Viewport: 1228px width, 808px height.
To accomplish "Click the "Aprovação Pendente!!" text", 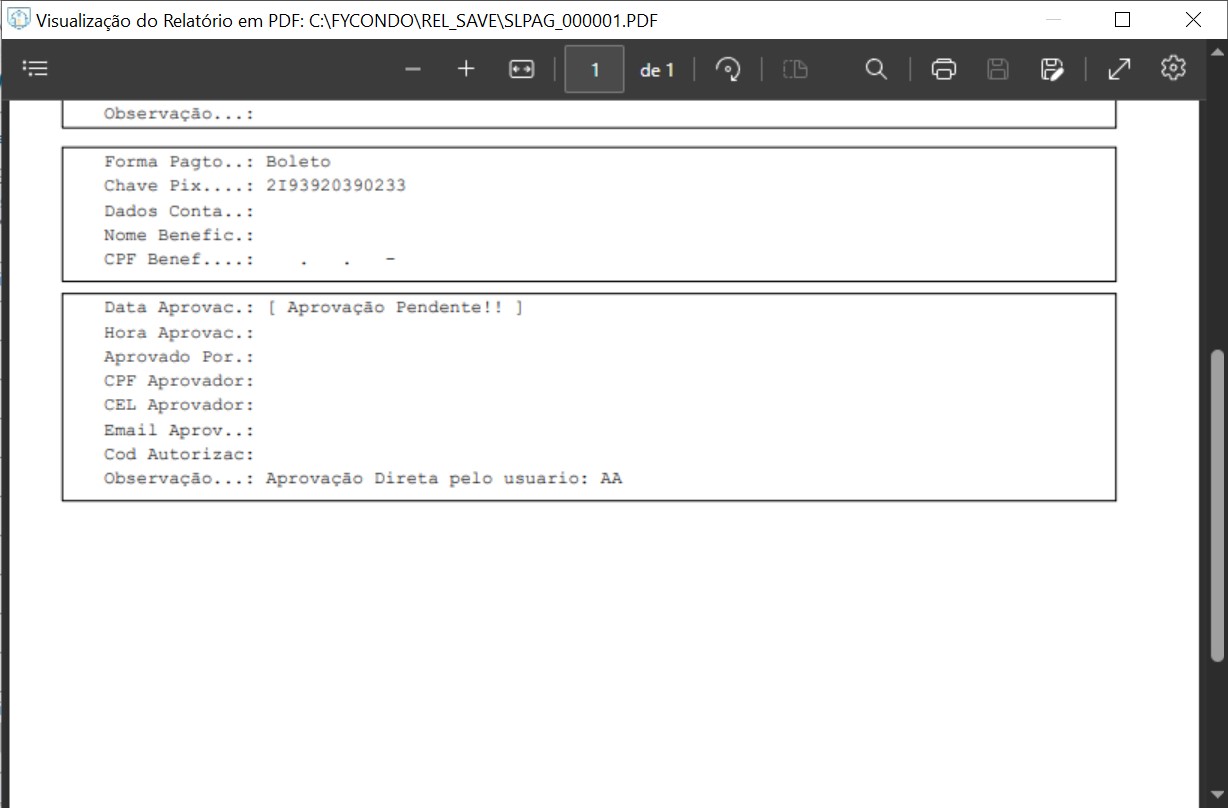I will pos(395,307).
